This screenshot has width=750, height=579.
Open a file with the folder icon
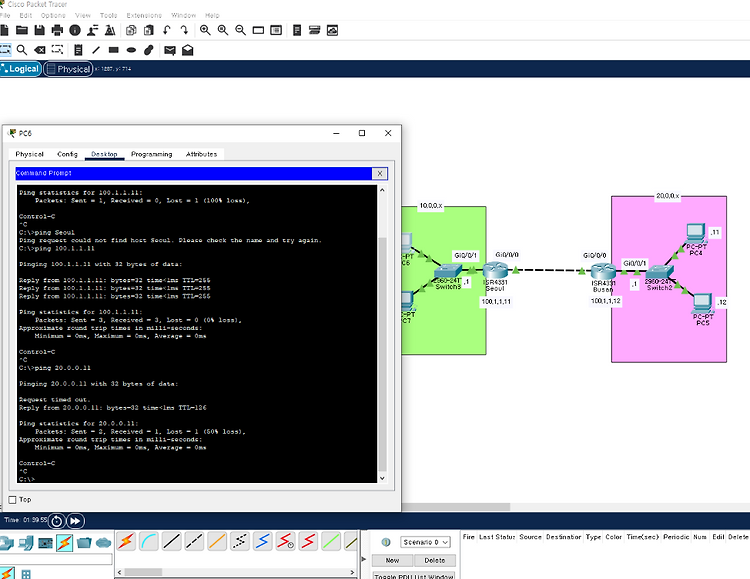click(22, 30)
